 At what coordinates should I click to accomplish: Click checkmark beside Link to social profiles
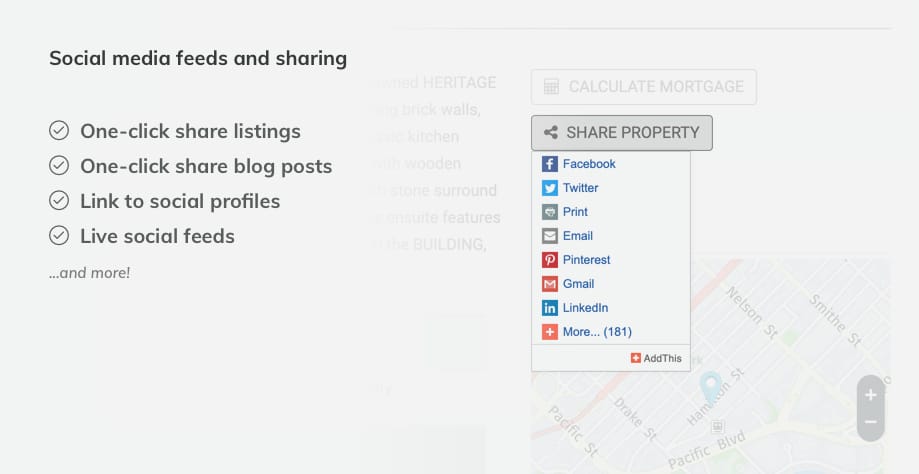coord(59,201)
